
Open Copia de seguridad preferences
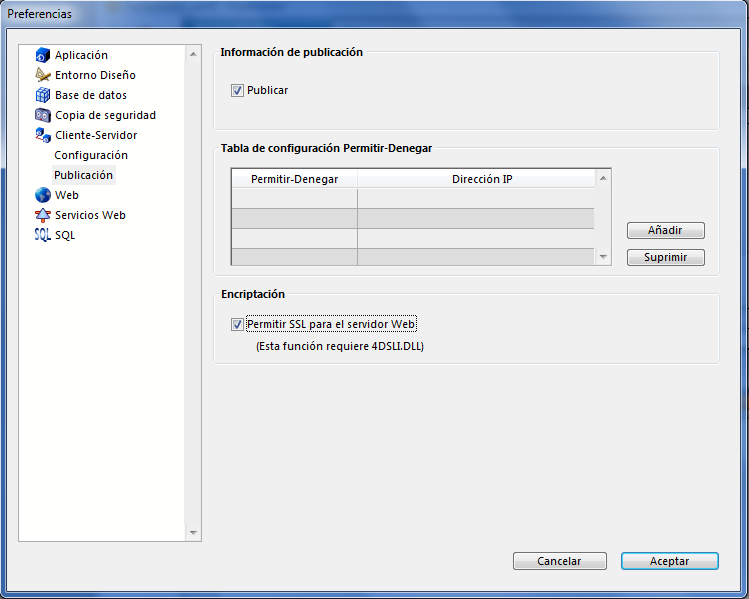pos(105,115)
